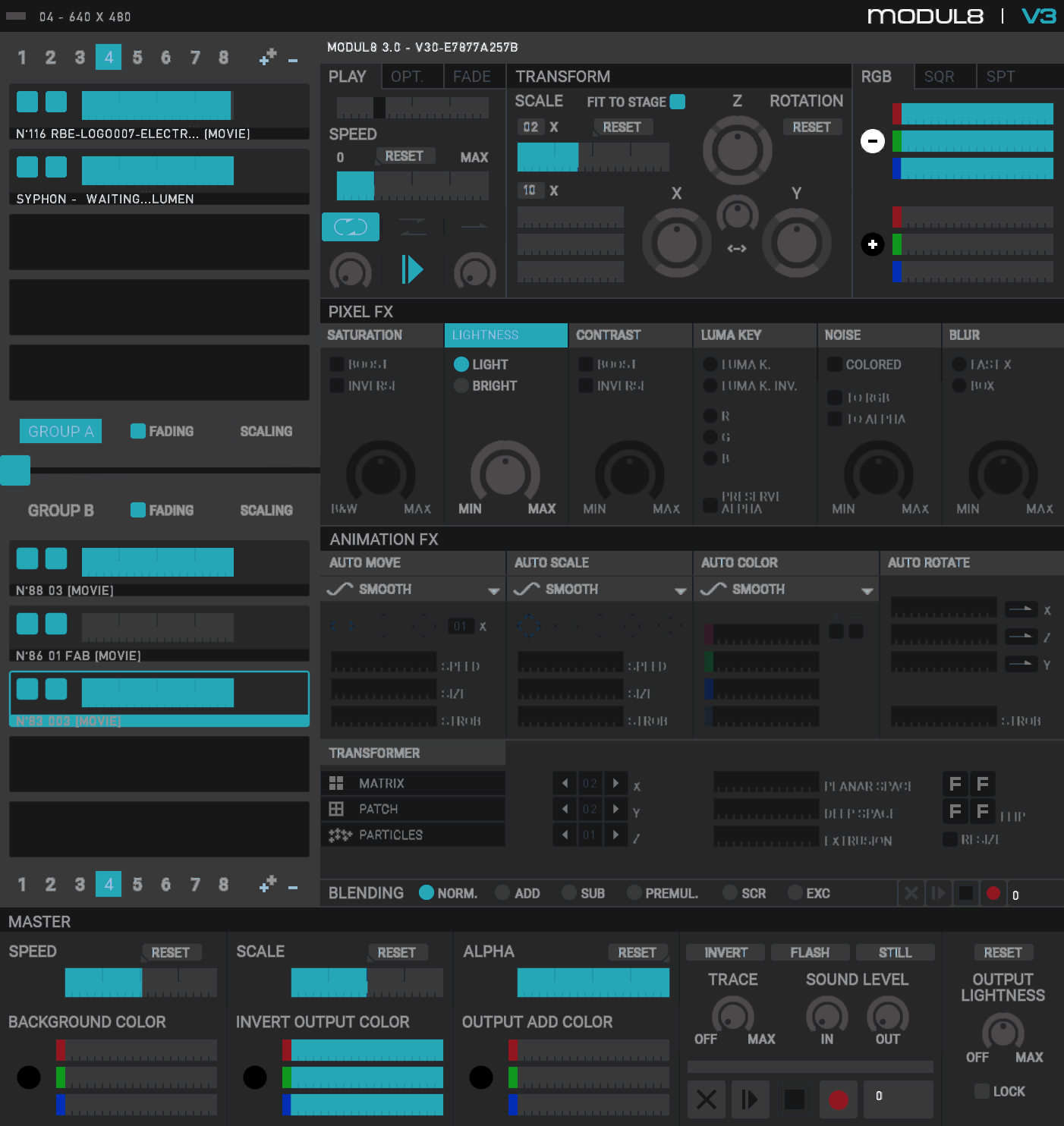
Task: Click the SCALE RESET button in Transform
Action: 622,127
